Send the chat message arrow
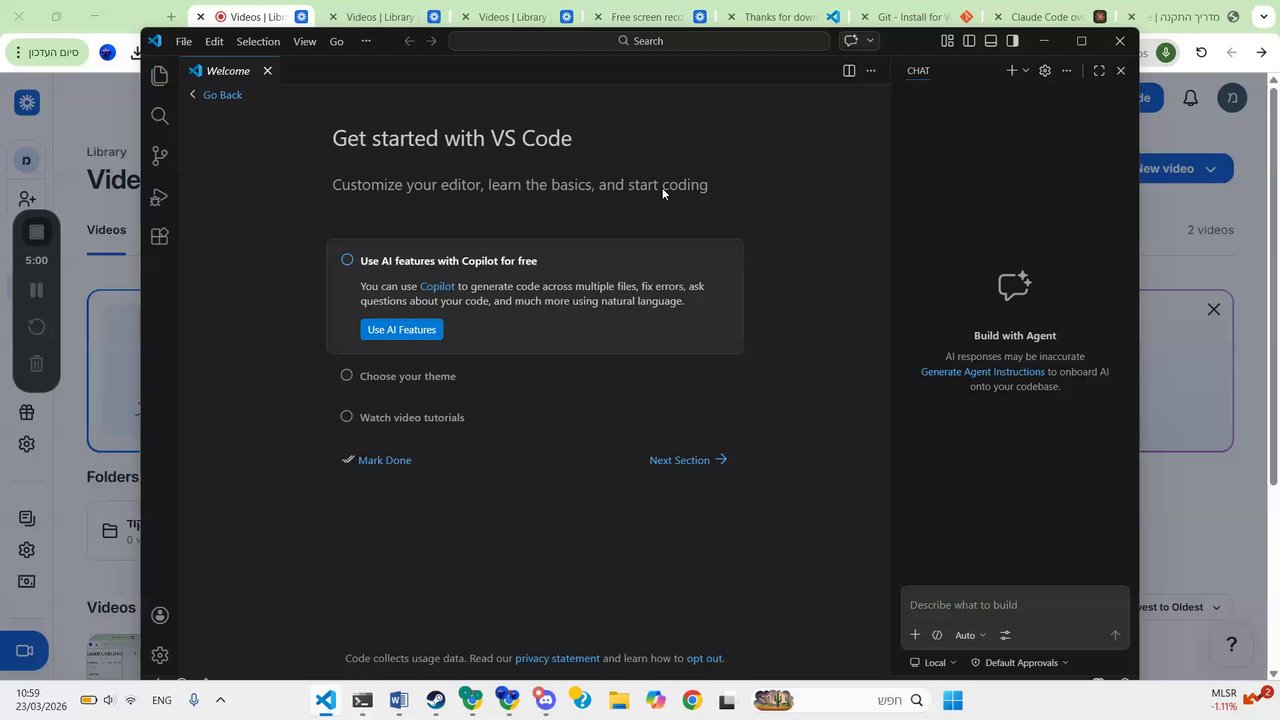The image size is (1280, 720). [1115, 635]
